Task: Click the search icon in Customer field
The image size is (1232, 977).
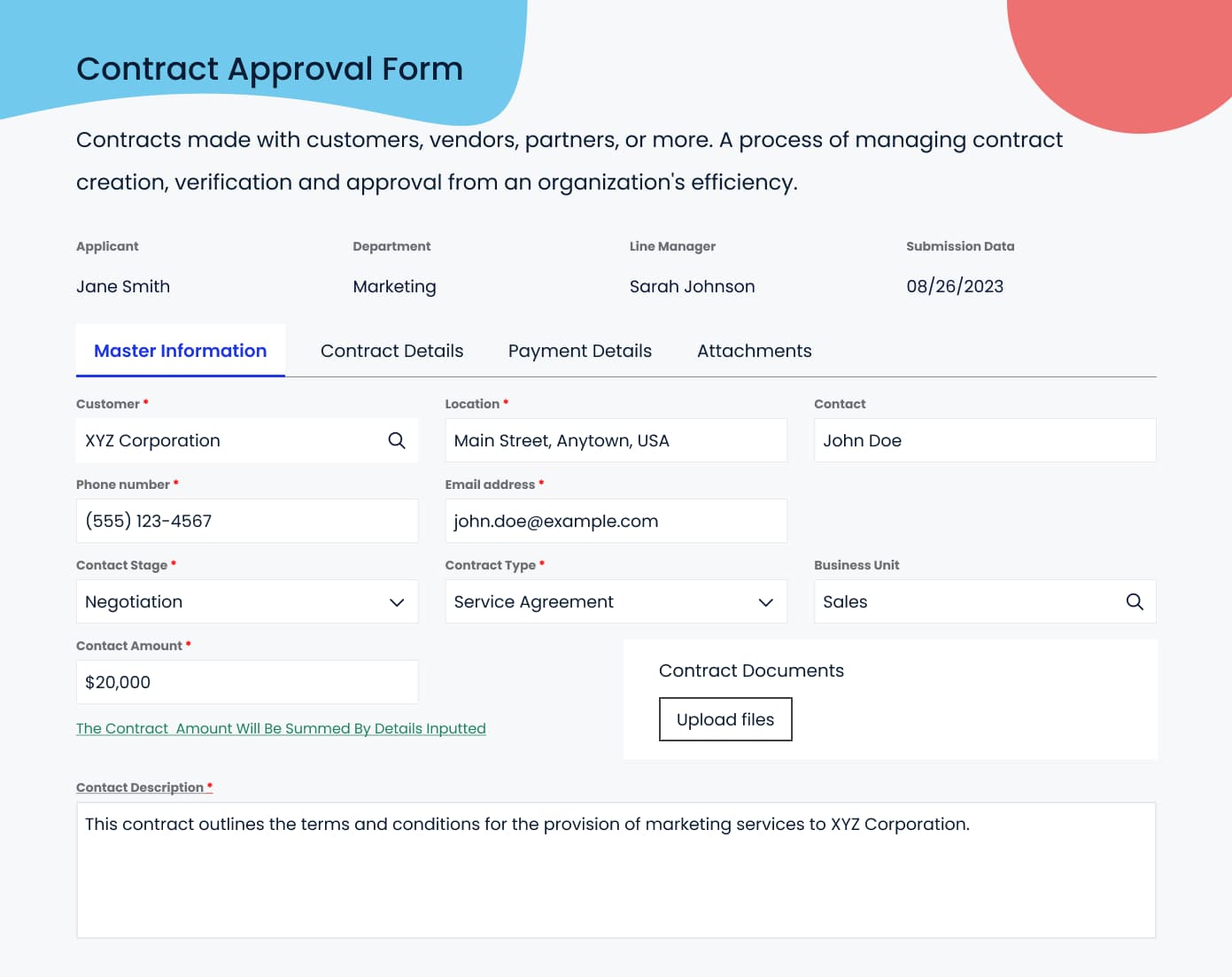Action: [x=397, y=440]
